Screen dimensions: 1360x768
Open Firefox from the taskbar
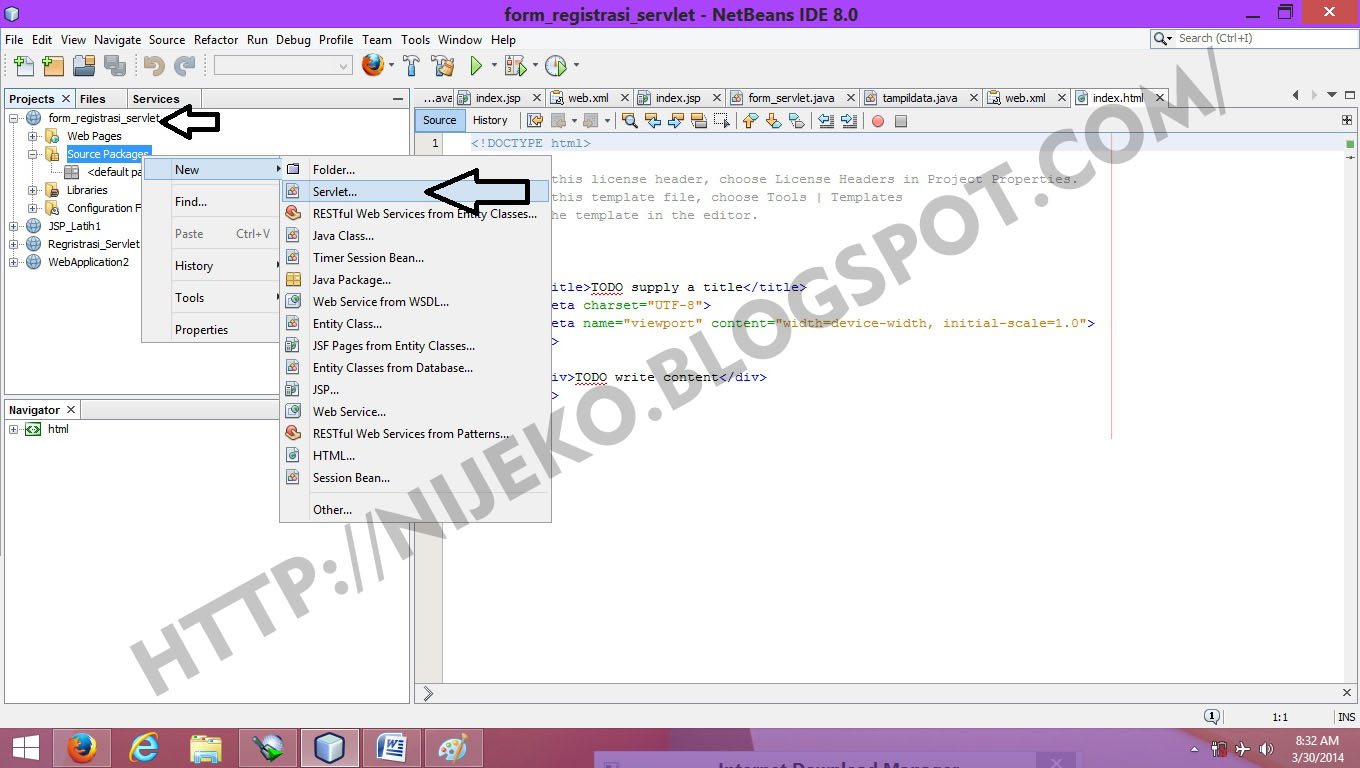(82, 747)
